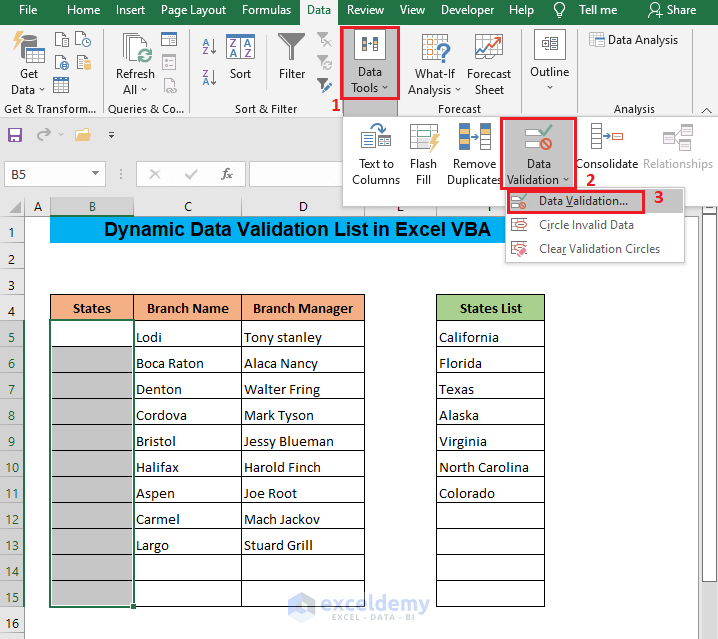This screenshot has height=639, width=718.
Task: Expand the Outline group
Action: 549,60
